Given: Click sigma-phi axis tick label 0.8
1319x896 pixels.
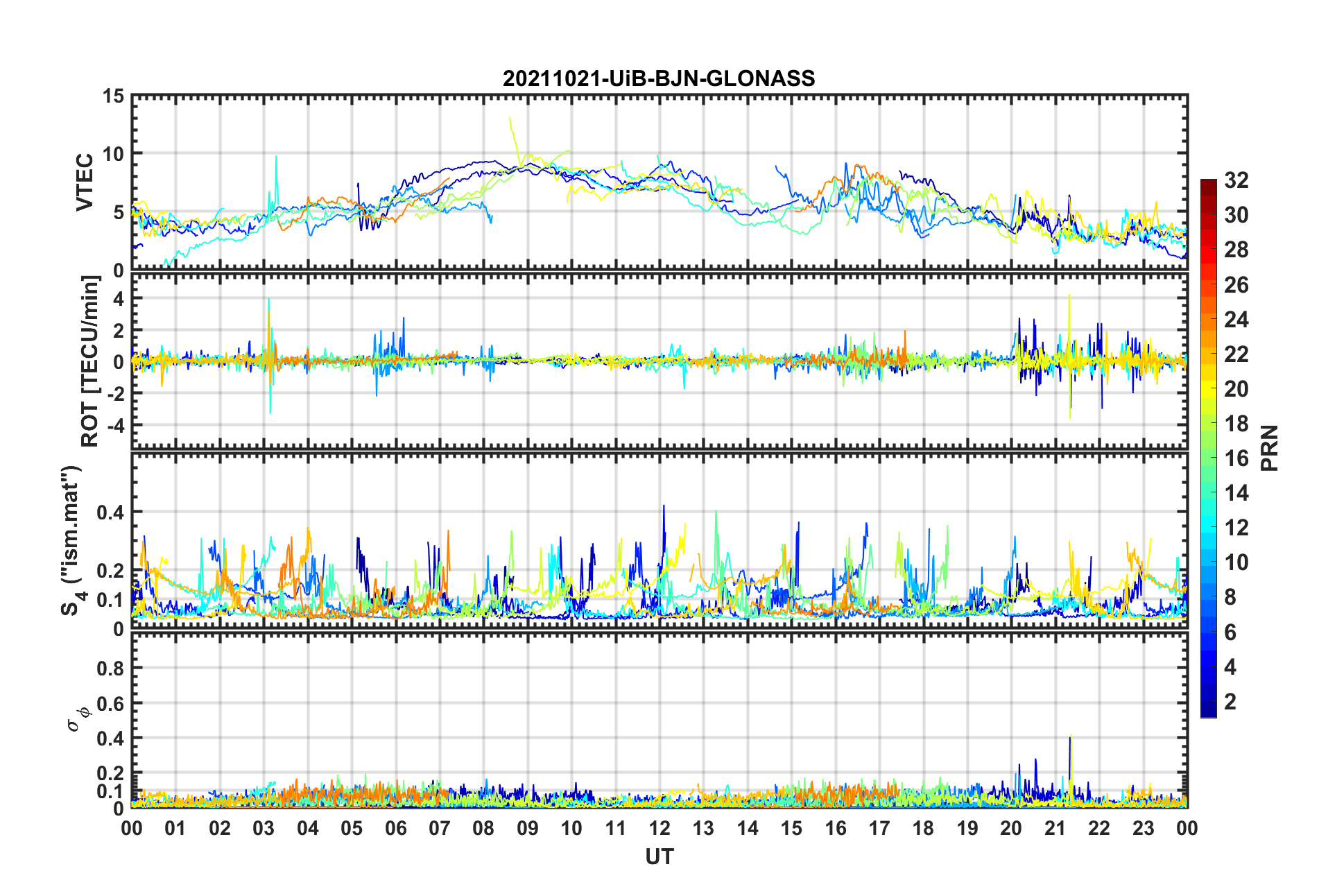Looking at the screenshot, I should pyautogui.click(x=110, y=669).
